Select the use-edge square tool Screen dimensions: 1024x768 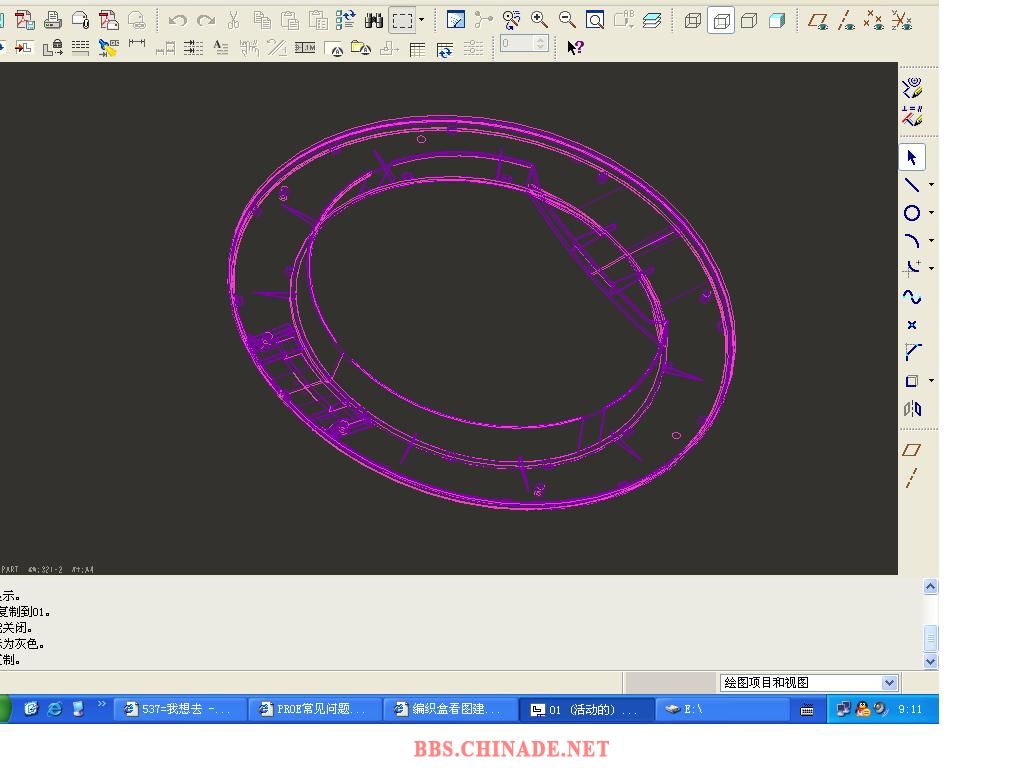point(912,381)
